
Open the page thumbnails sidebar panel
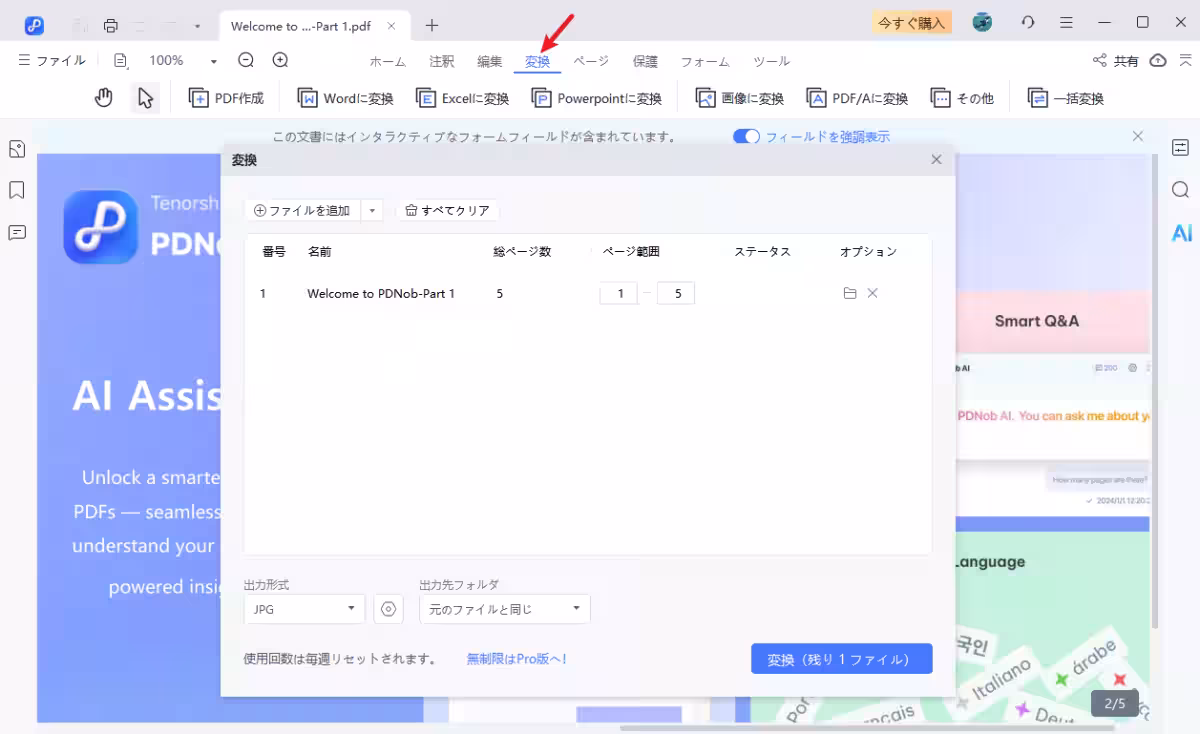[x=16, y=148]
